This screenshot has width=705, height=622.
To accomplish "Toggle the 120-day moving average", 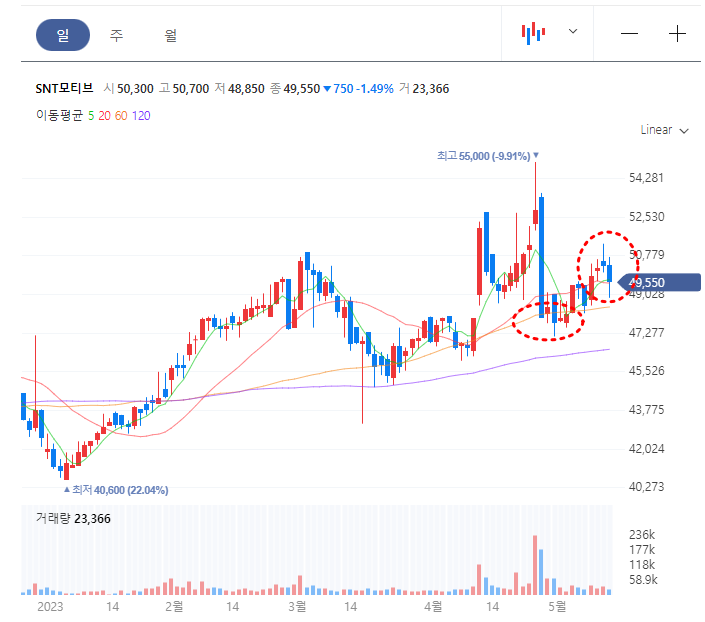I will (x=141, y=116).
